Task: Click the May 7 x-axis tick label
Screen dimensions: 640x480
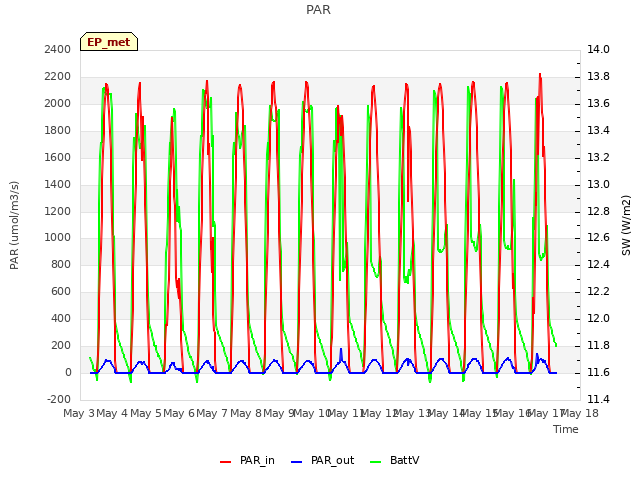Action: [212, 413]
